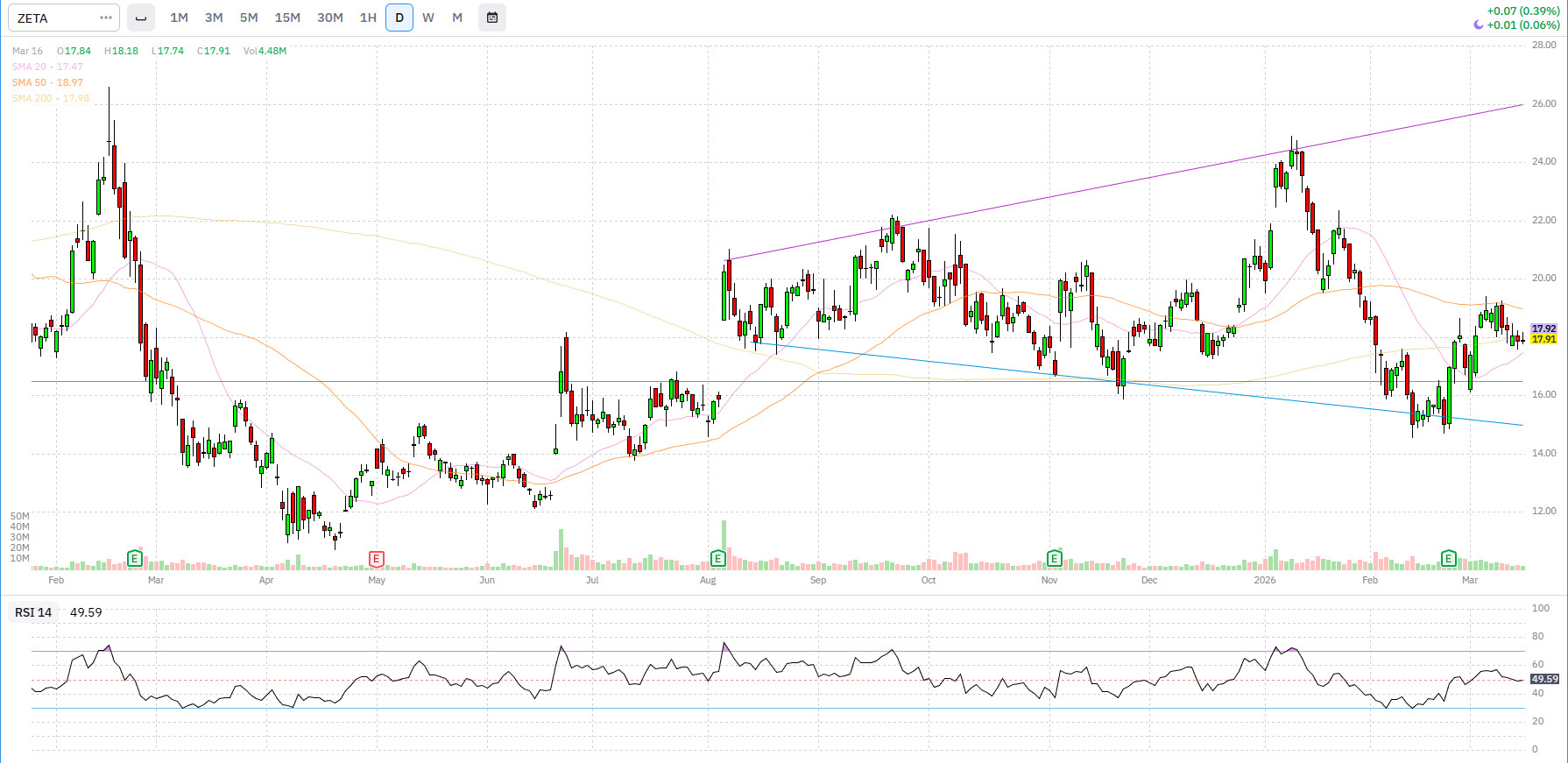Click the yellow 17.91 price tag
Screen dimensions: 1568x763
[x=1543, y=340]
